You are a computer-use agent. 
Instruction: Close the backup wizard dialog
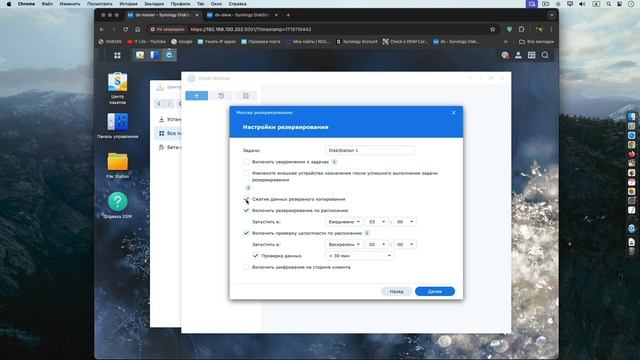pos(453,113)
